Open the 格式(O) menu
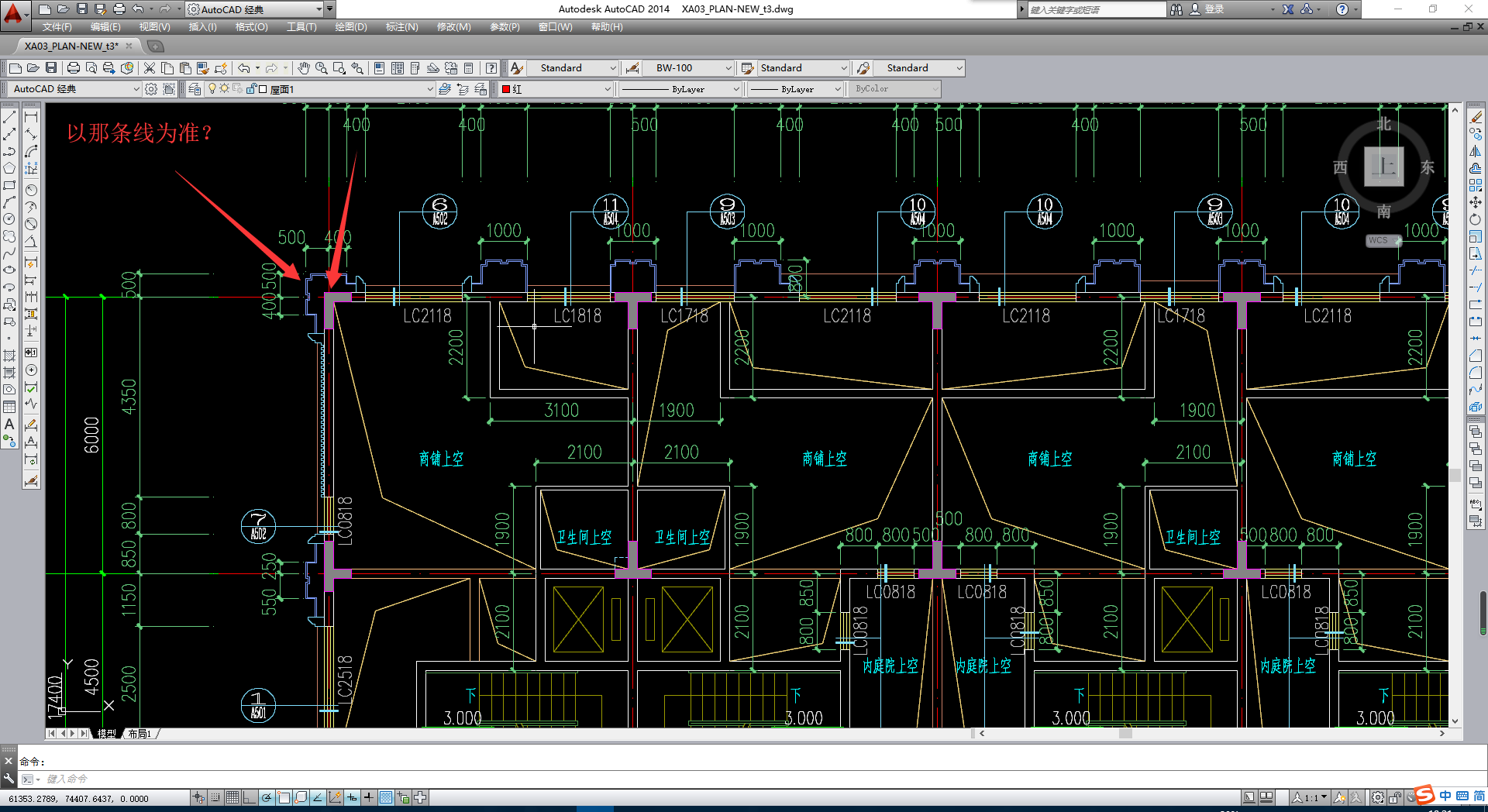This screenshot has width=1488, height=812. (x=252, y=27)
